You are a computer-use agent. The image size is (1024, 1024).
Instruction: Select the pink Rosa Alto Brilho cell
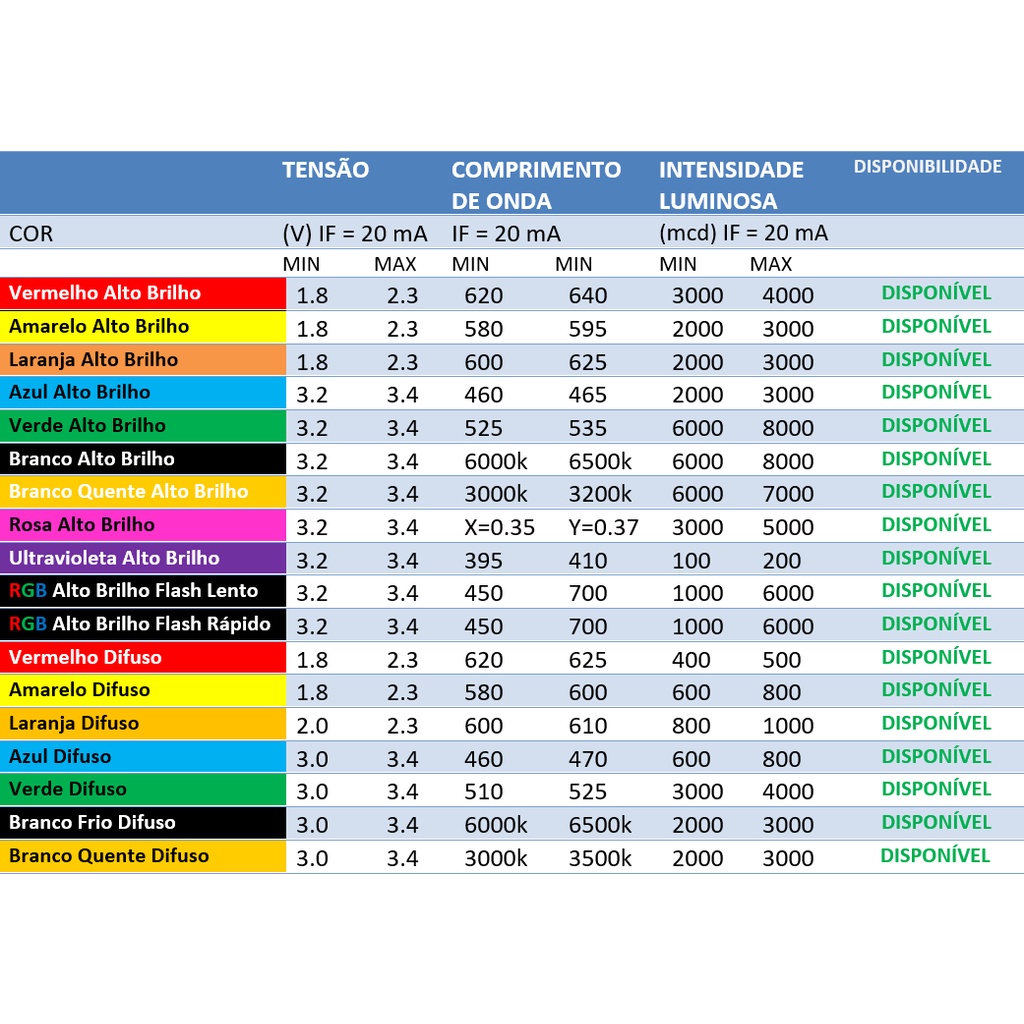click(82, 524)
